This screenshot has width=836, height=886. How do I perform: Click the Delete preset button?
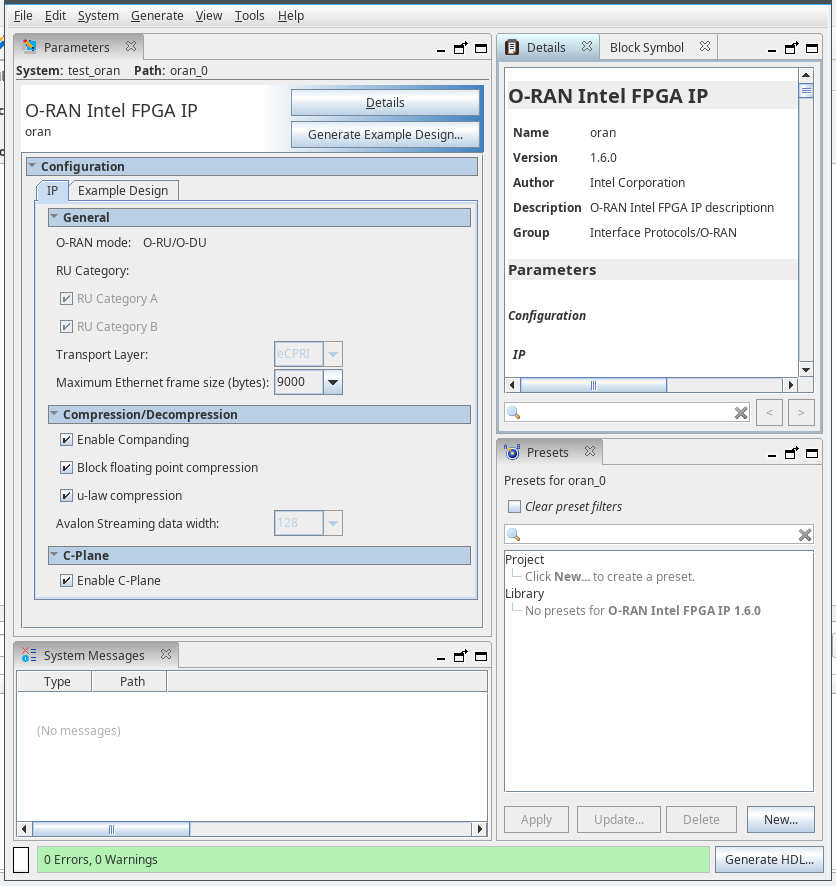tap(701, 819)
